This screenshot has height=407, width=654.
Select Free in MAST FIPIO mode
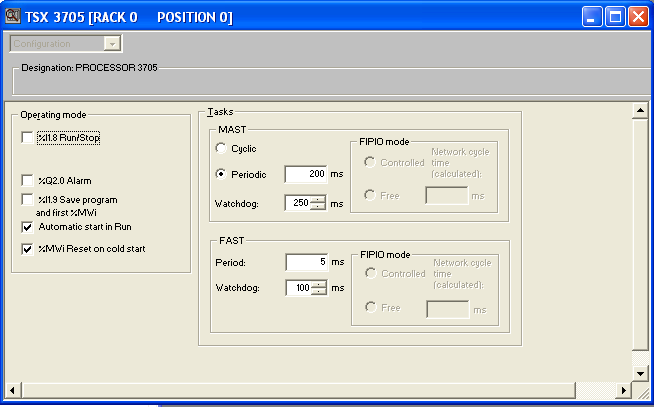coord(370,195)
